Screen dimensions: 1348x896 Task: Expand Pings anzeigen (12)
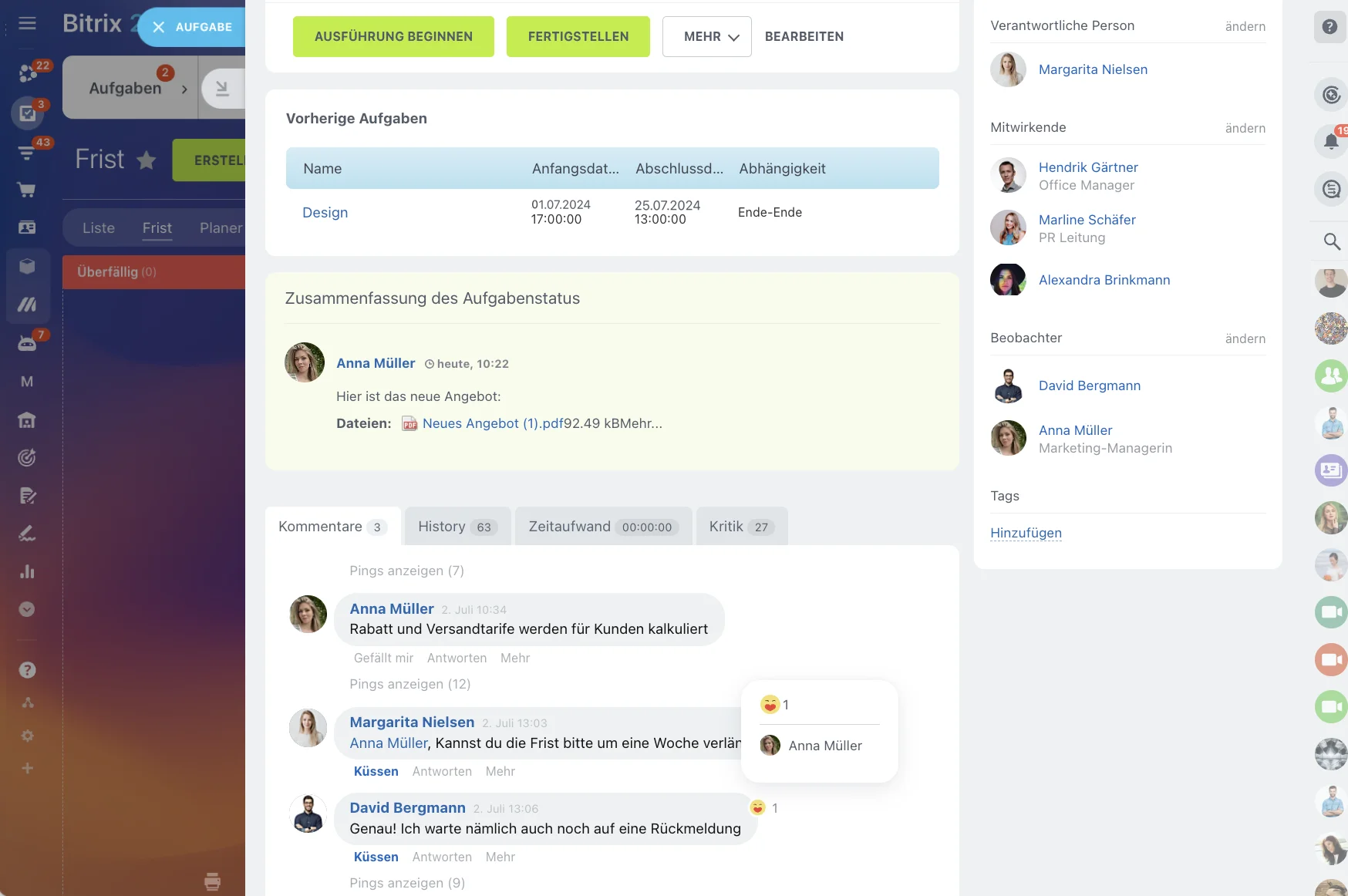point(409,684)
